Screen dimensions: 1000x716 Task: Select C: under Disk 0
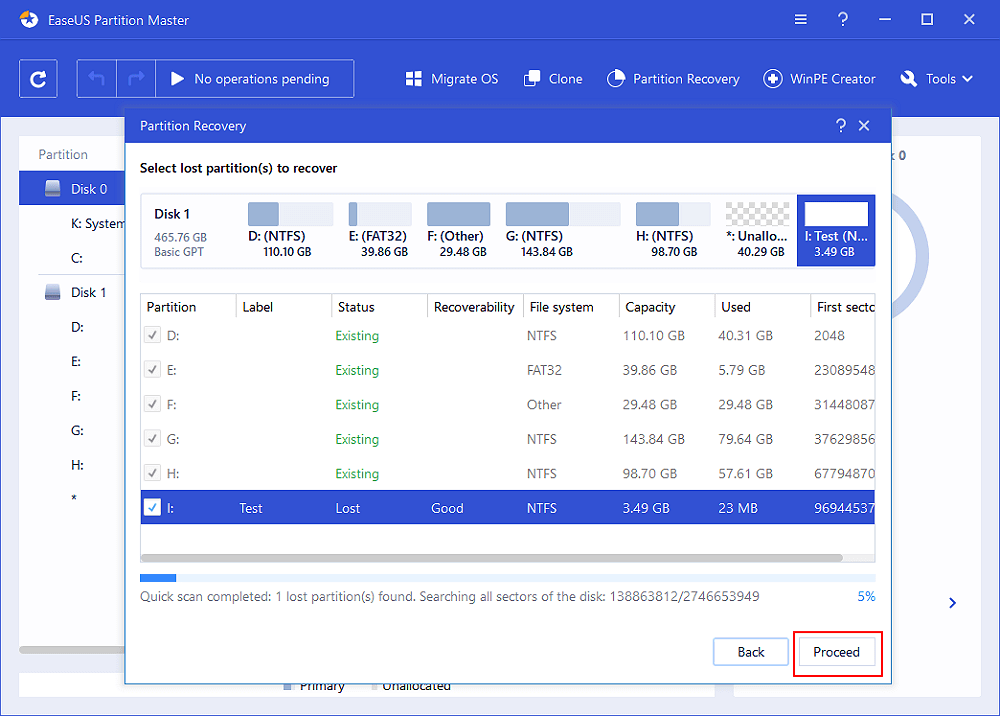tap(77, 258)
